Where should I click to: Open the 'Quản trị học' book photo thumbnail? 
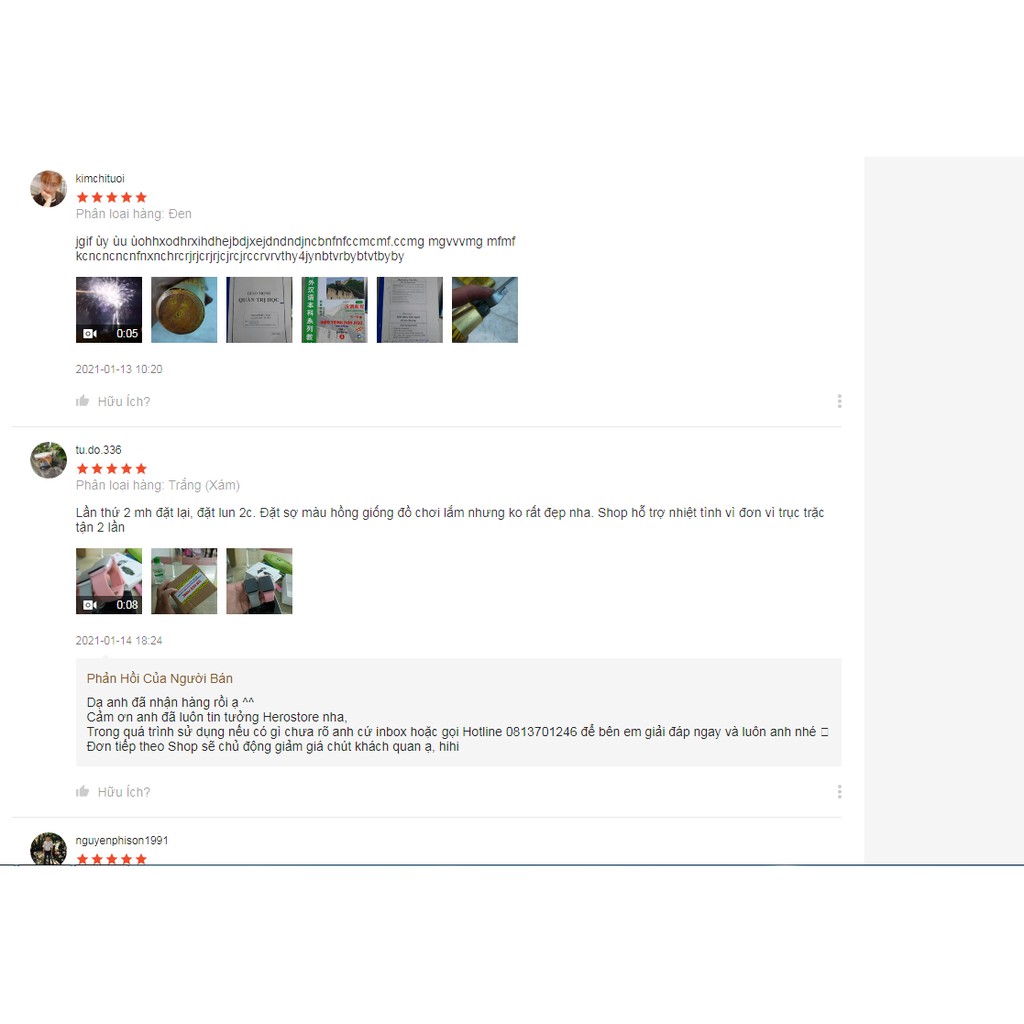[x=259, y=310]
